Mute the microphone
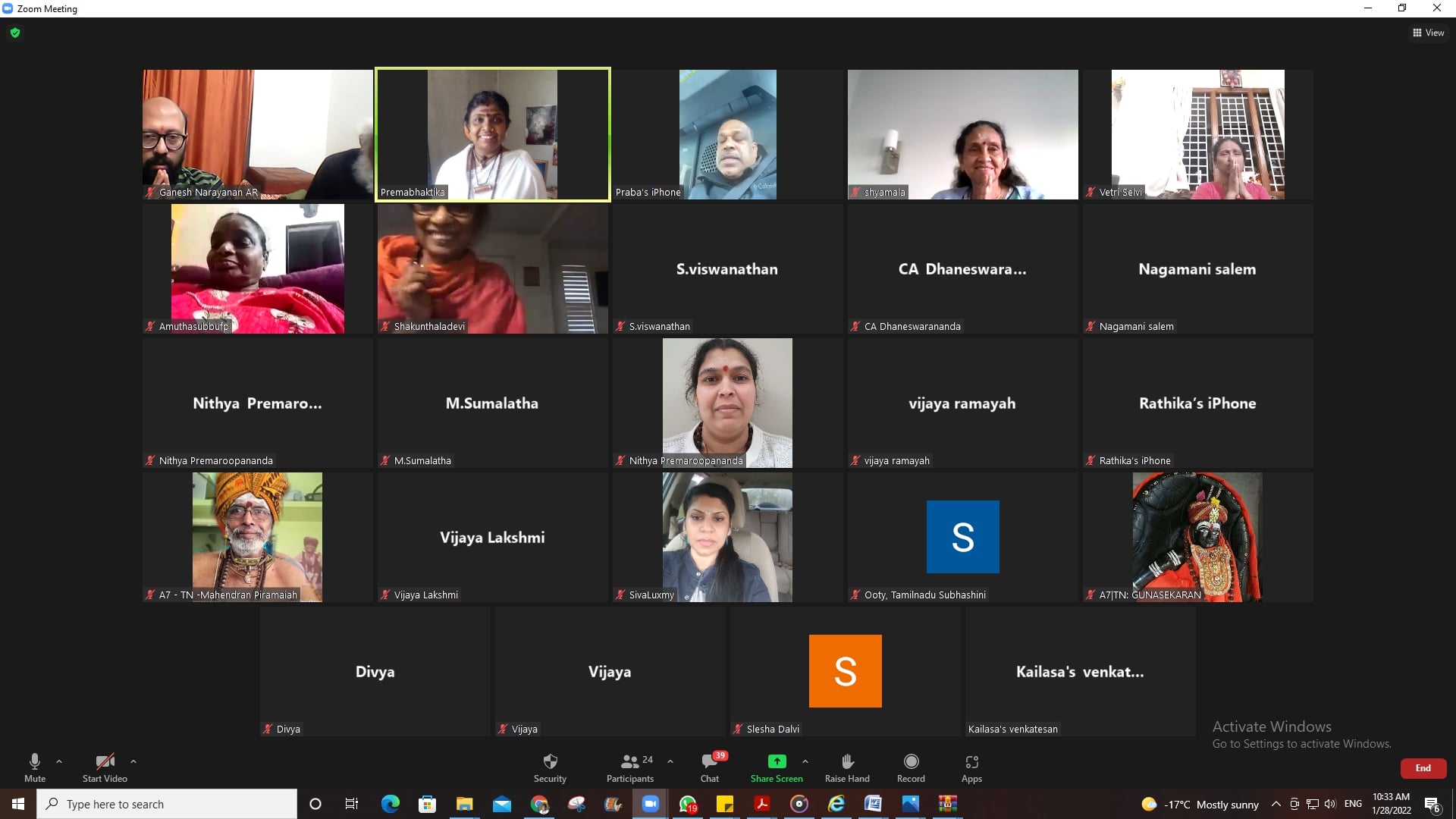1456x819 pixels. pos(35,762)
